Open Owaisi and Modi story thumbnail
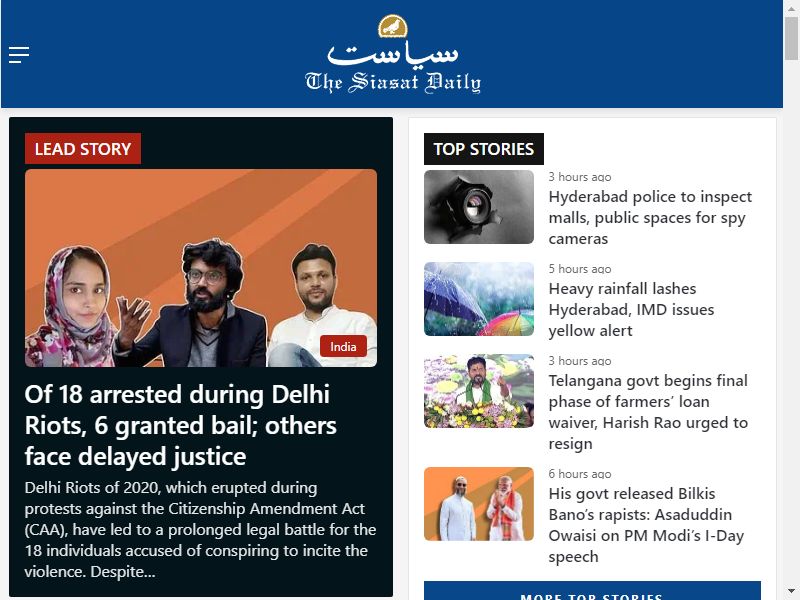Screen dimensions: 800x600 pos(479,504)
